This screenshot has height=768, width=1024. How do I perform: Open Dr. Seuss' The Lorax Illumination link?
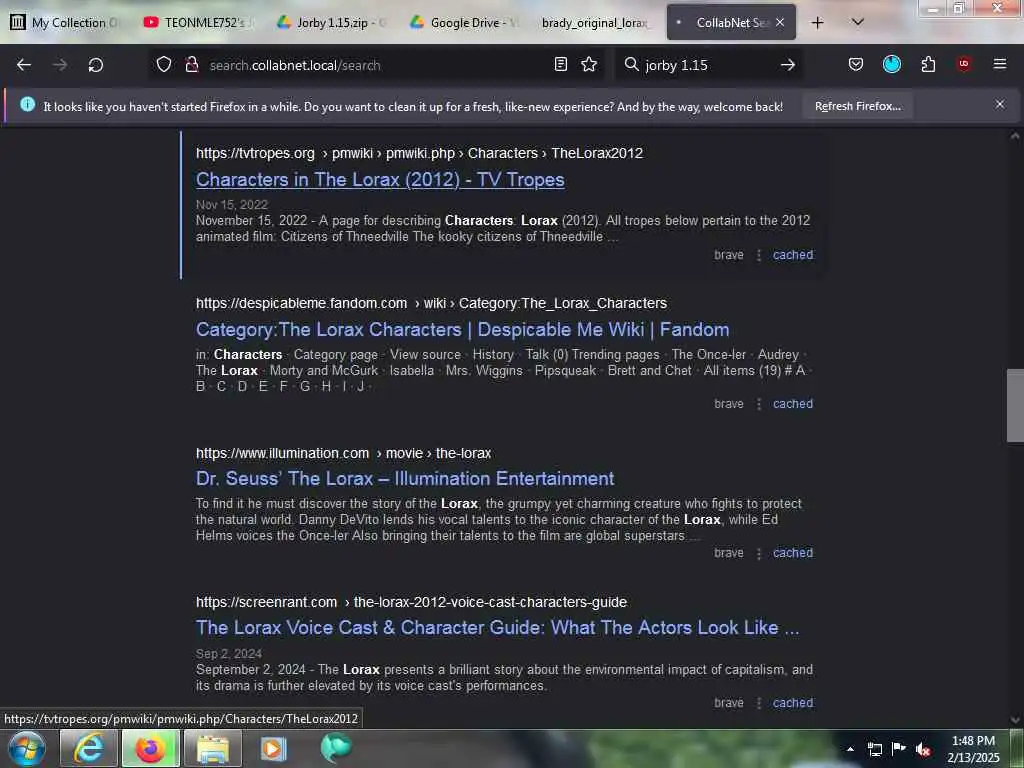405,479
